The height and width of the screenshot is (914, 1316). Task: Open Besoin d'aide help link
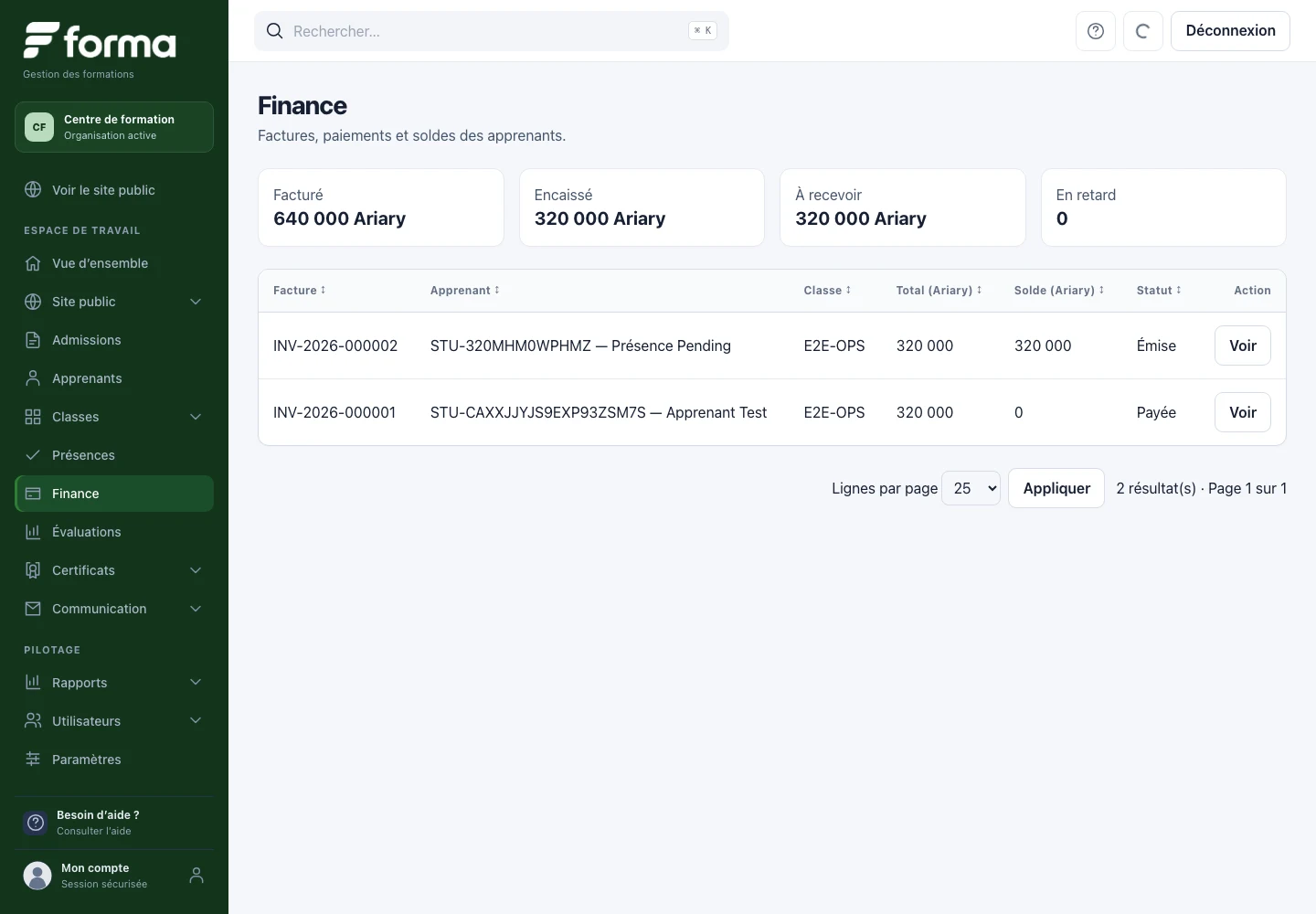(114, 823)
